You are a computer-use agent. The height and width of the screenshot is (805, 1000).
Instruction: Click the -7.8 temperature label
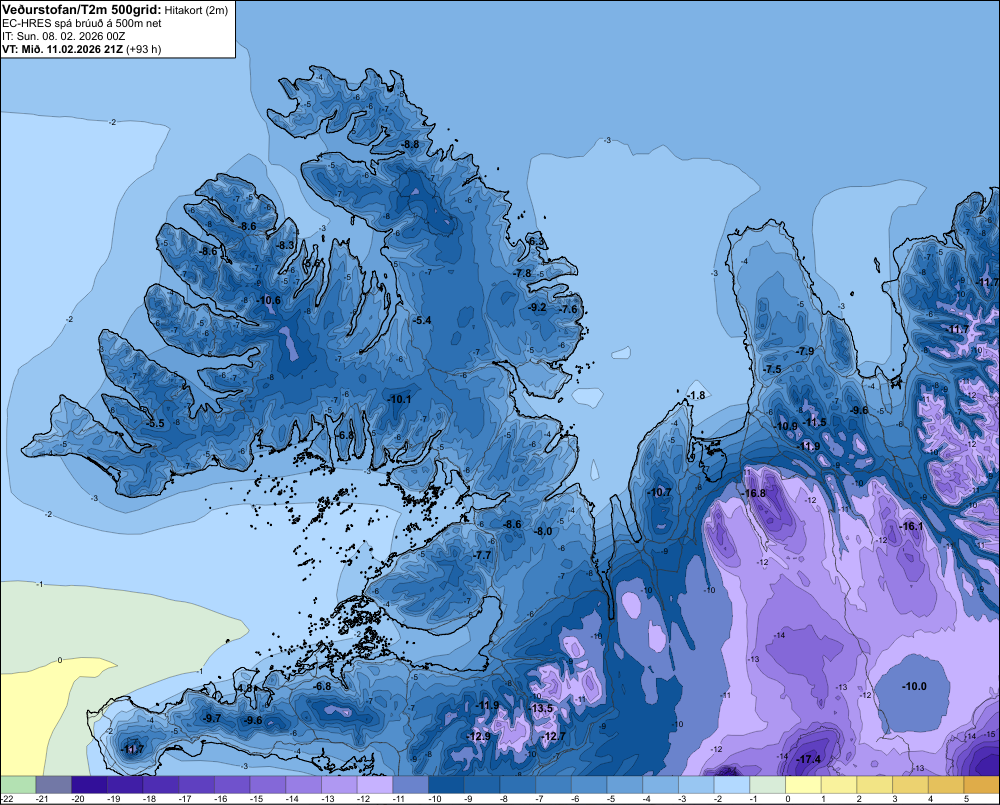point(522,273)
